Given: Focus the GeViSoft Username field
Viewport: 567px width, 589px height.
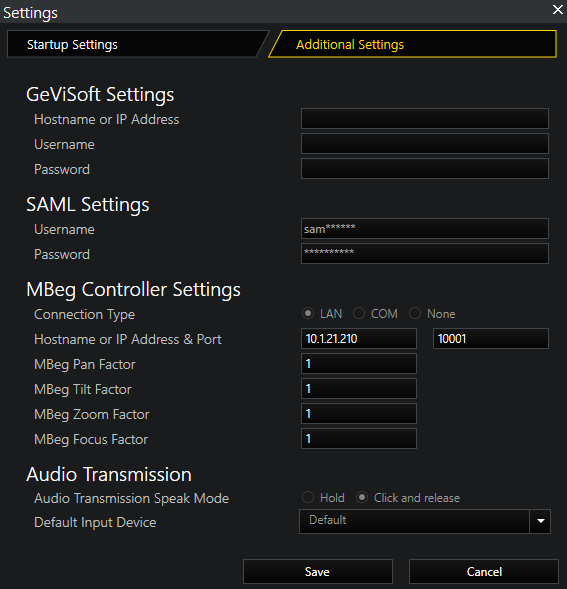Looking at the screenshot, I should (x=425, y=143).
